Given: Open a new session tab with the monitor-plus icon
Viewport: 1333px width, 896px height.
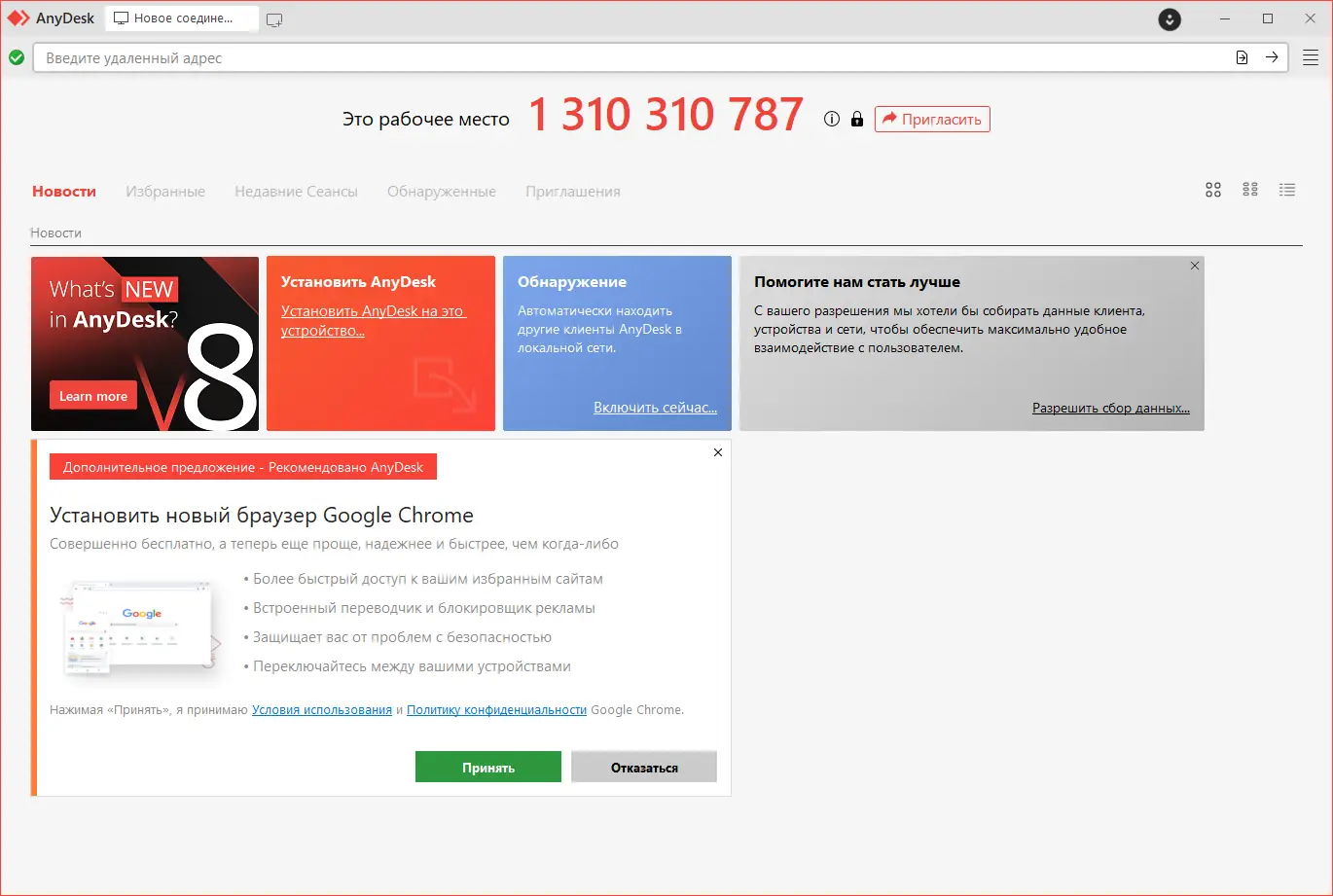Looking at the screenshot, I should (x=274, y=19).
